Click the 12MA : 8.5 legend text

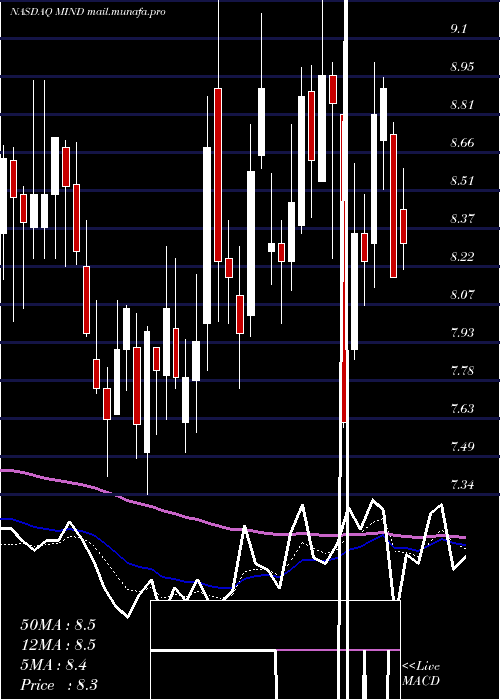point(58,645)
